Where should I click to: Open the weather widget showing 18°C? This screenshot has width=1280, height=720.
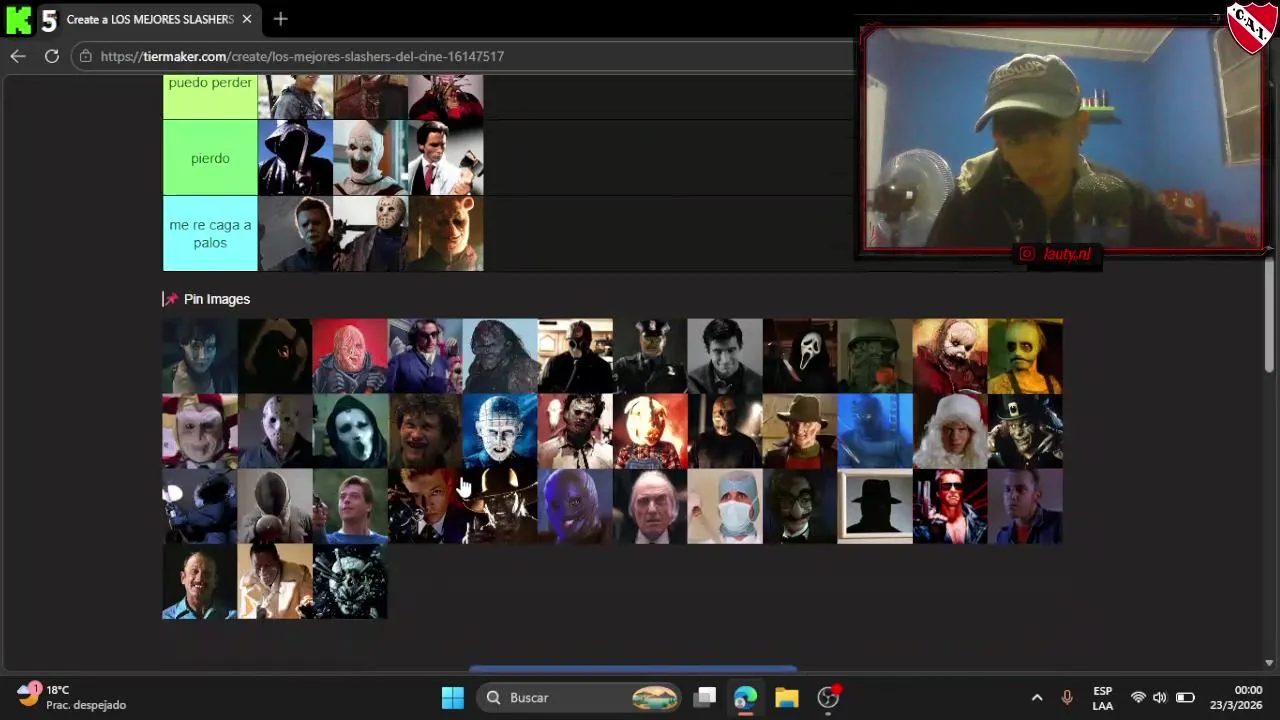point(72,697)
